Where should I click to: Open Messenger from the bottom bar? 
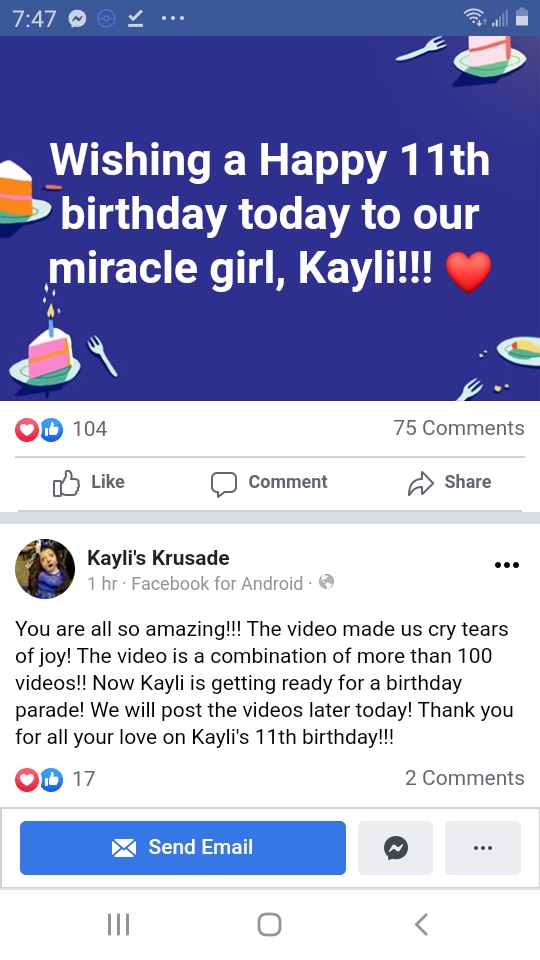point(396,848)
